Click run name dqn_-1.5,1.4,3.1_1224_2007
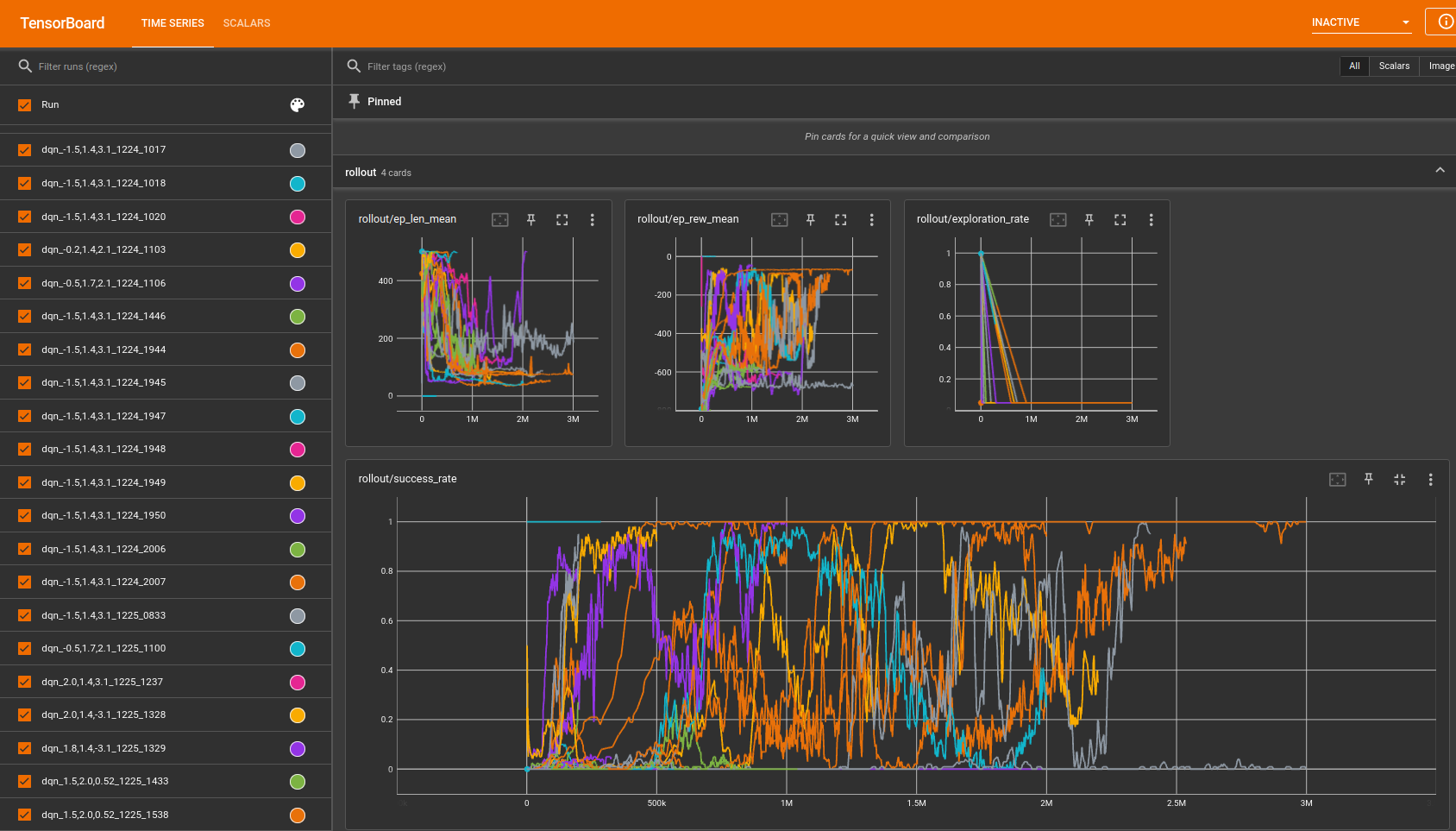 point(104,582)
